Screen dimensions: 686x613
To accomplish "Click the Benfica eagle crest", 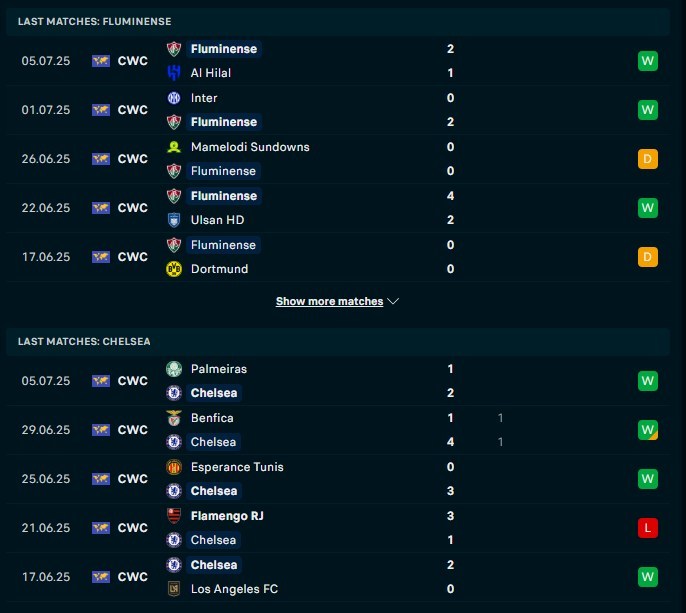I will (x=174, y=418).
